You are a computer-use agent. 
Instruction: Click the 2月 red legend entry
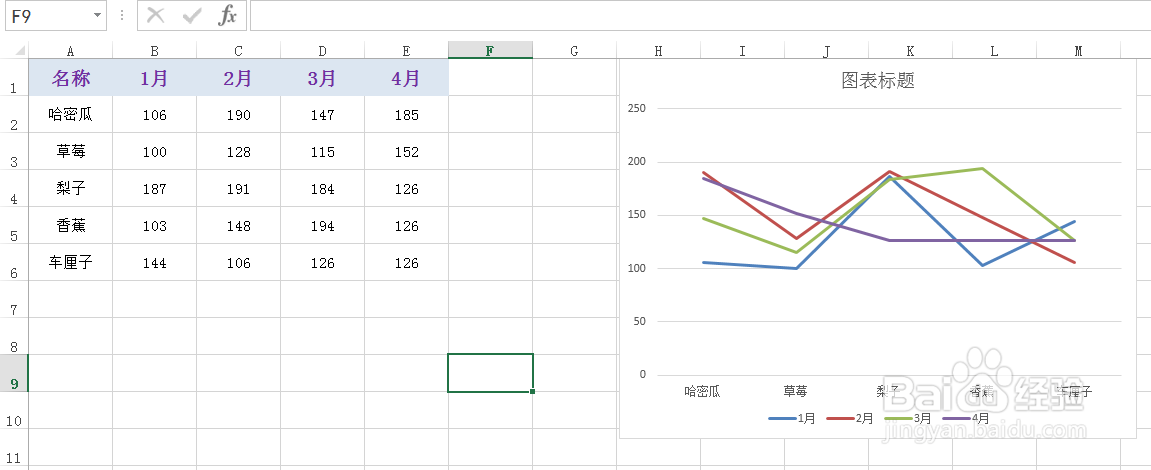coord(851,419)
